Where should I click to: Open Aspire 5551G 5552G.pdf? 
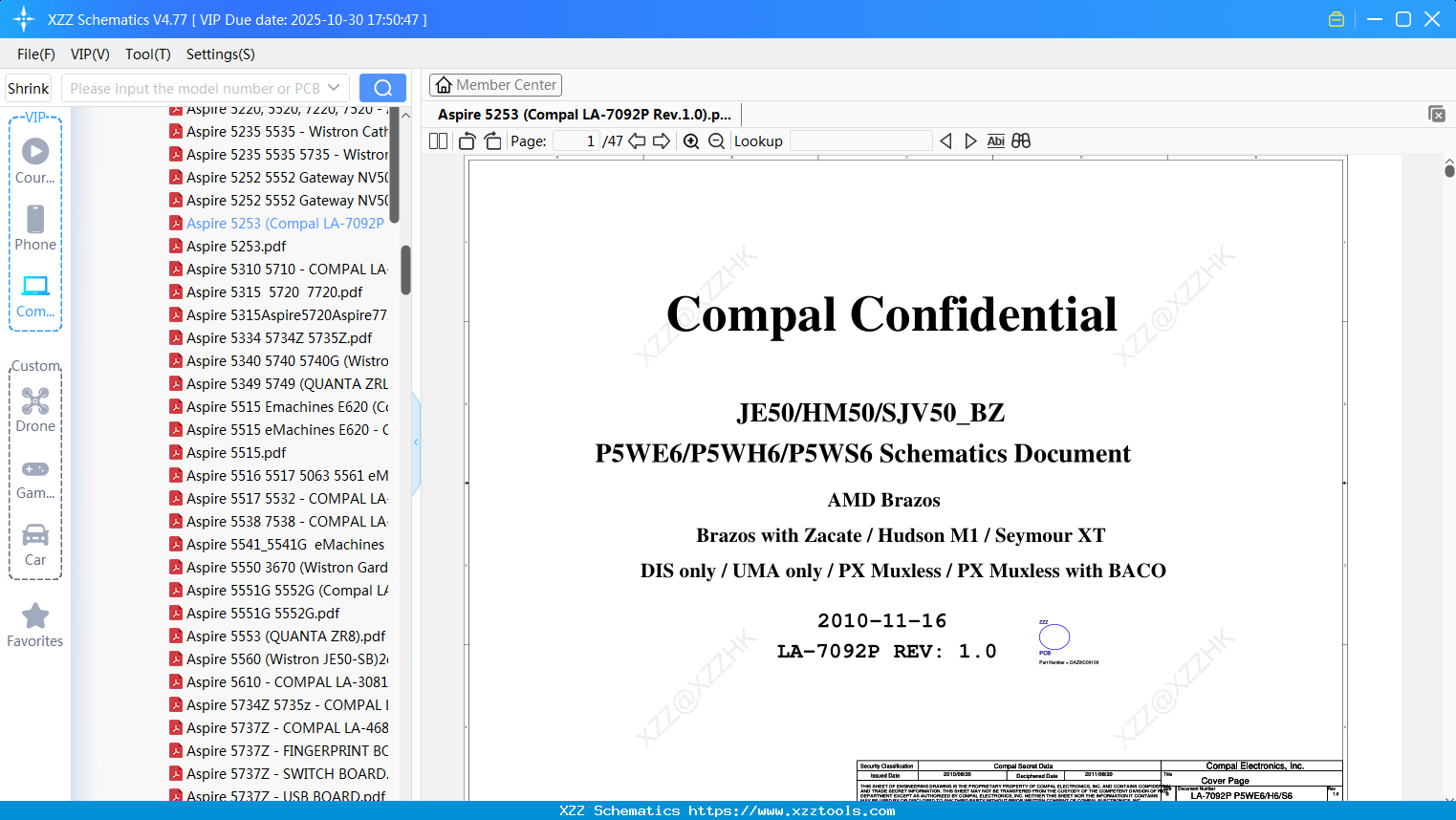click(263, 614)
